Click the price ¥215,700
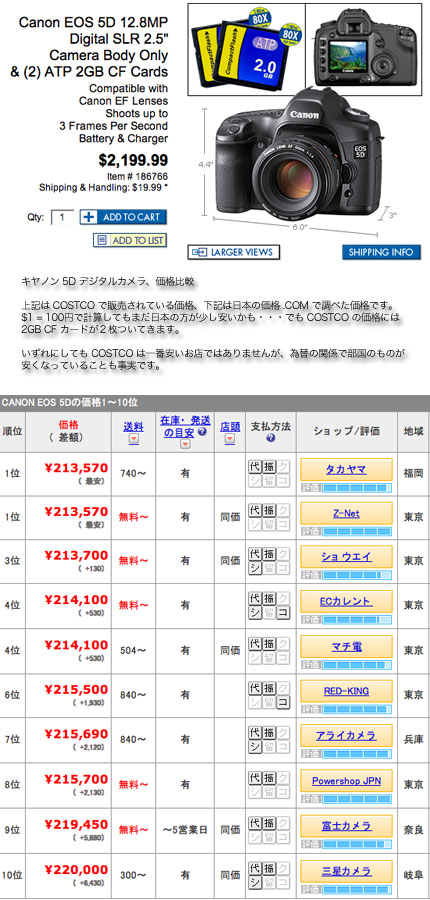430x900 pixels. pos(76,779)
